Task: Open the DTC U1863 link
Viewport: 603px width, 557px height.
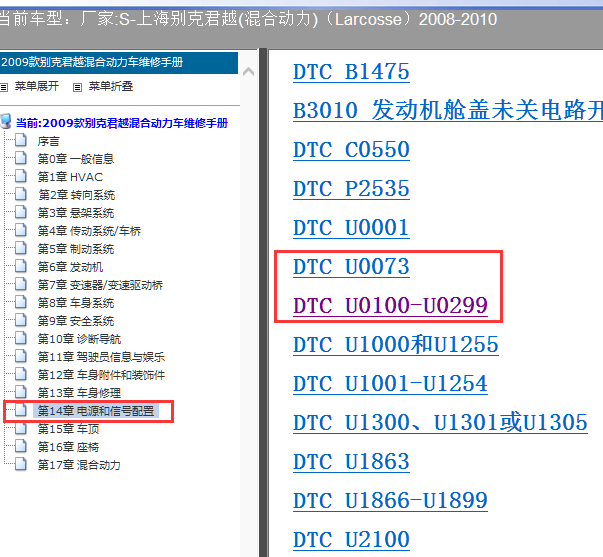Action: [x=351, y=462]
